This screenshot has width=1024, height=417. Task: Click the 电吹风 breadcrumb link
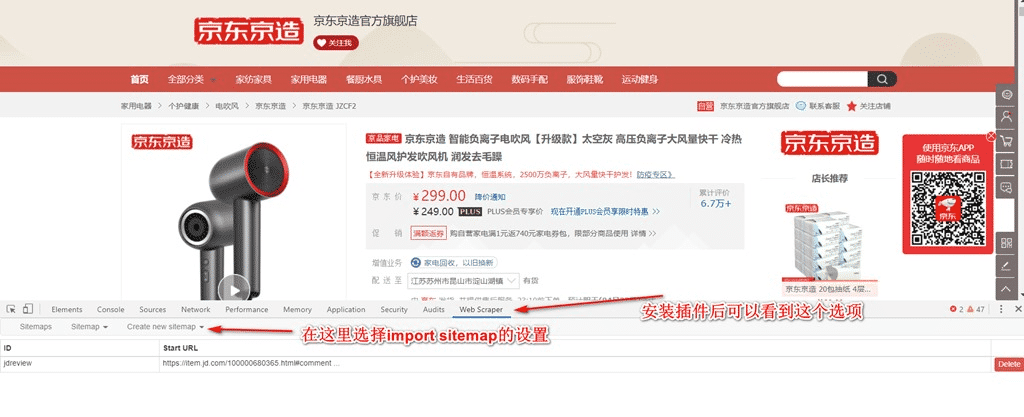point(227,106)
